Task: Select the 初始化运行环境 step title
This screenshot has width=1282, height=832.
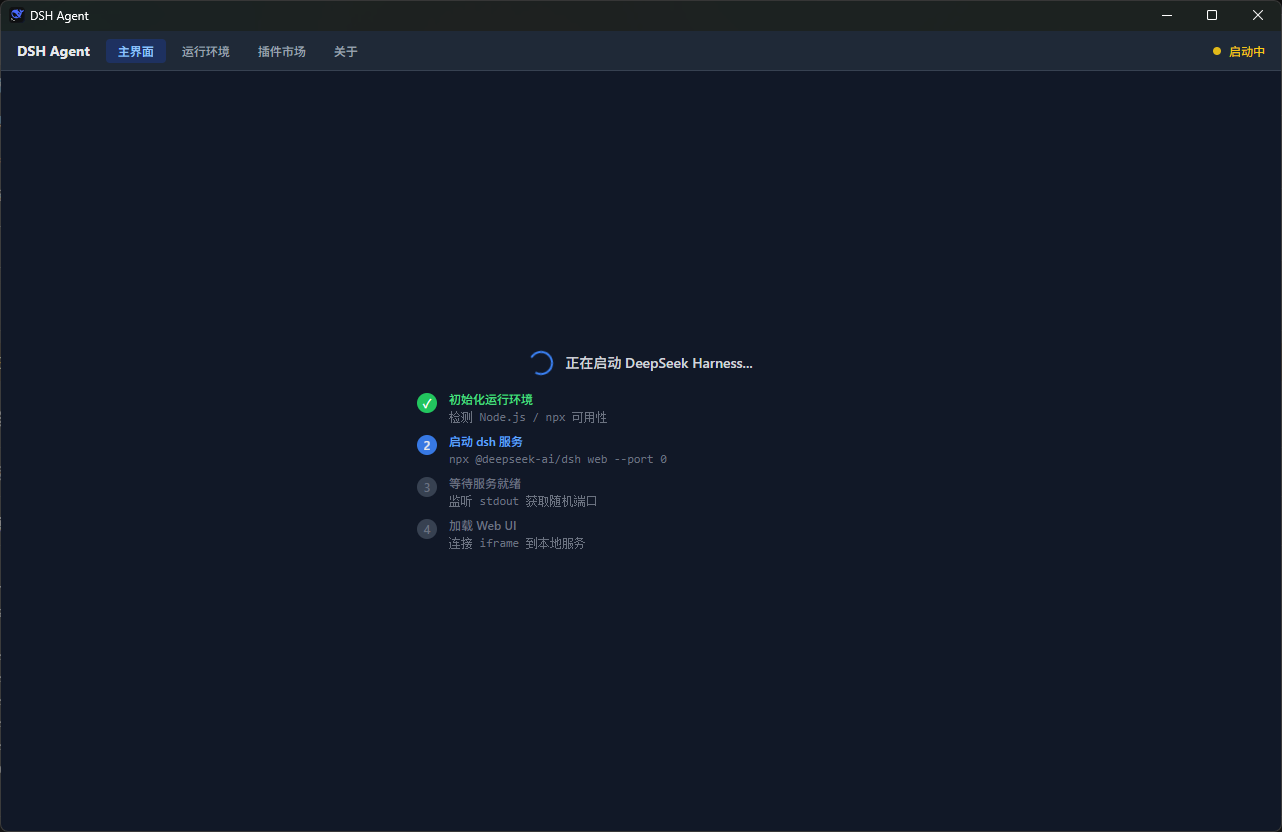Action: 491,399
